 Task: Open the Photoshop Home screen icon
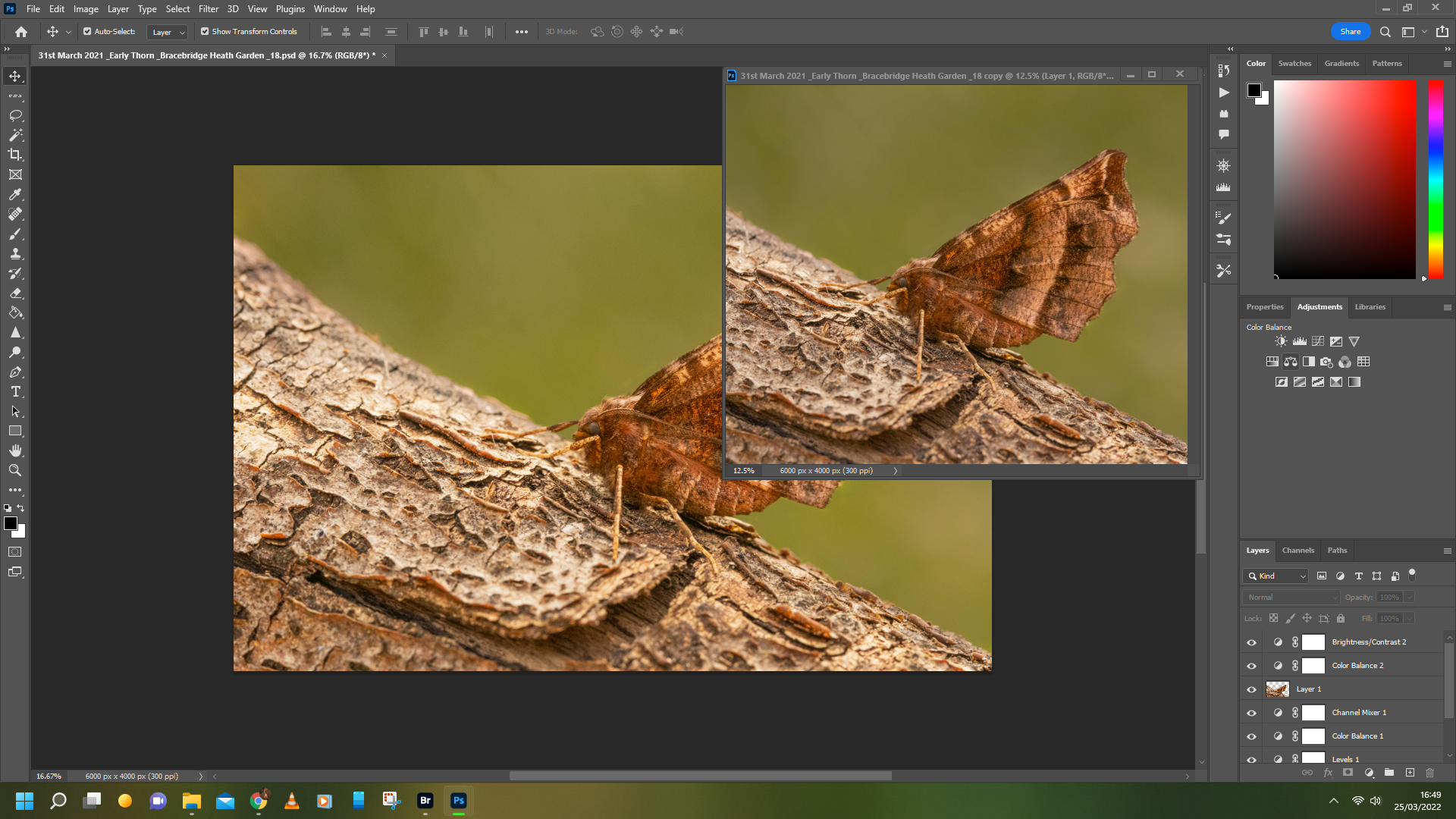click(x=21, y=32)
